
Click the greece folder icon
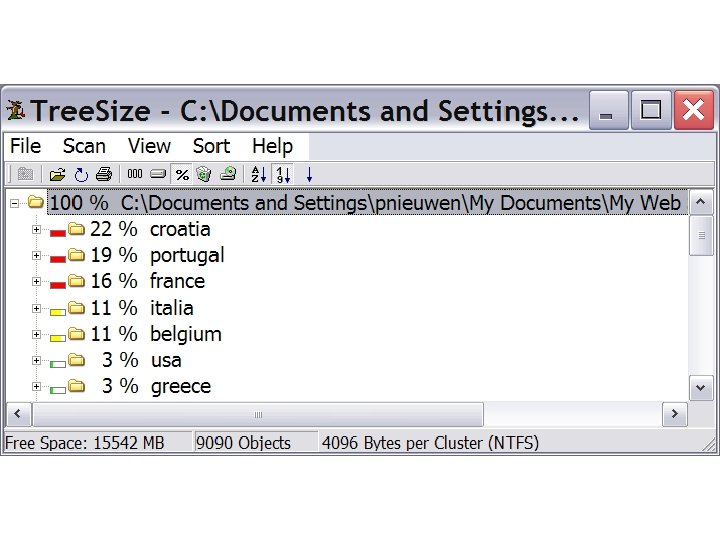(77, 386)
